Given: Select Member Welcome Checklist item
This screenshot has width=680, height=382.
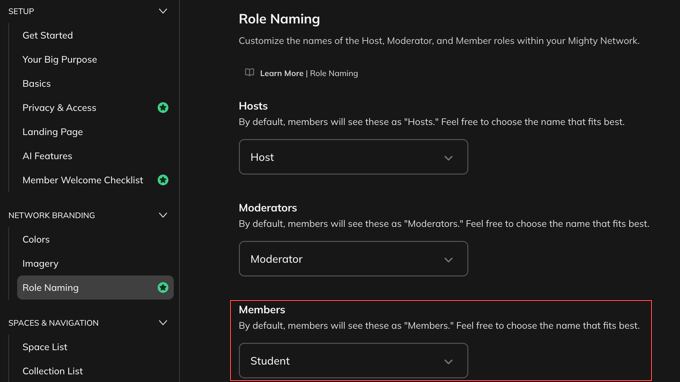Looking at the screenshot, I should [82, 180].
